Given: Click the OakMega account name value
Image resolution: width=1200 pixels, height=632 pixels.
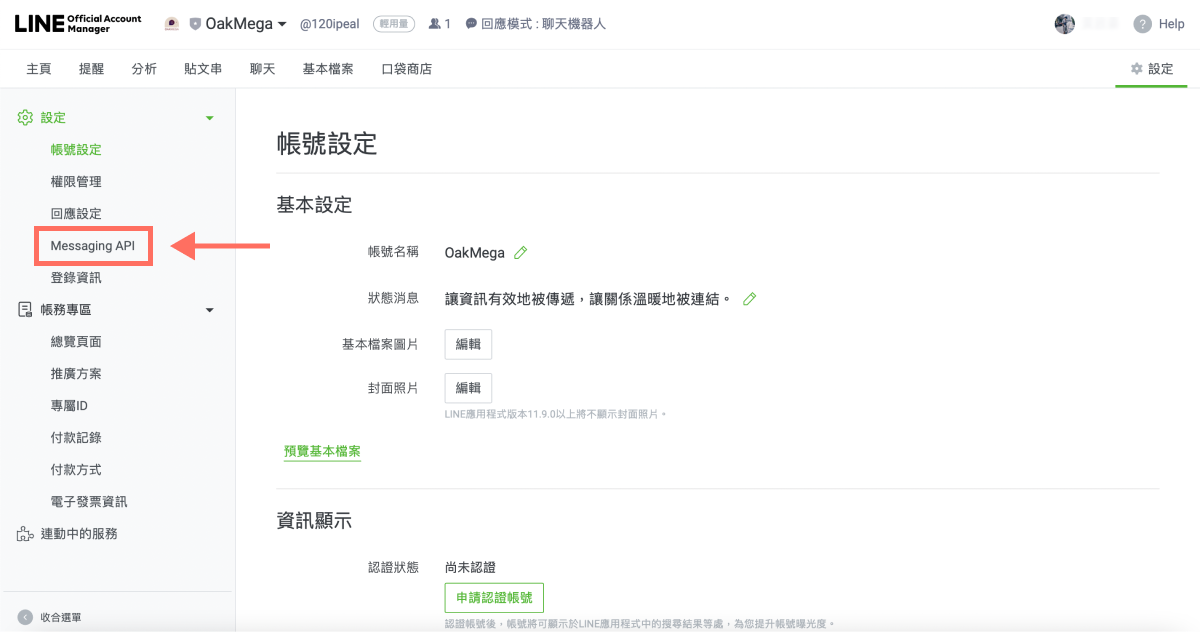Looking at the screenshot, I should [475, 253].
